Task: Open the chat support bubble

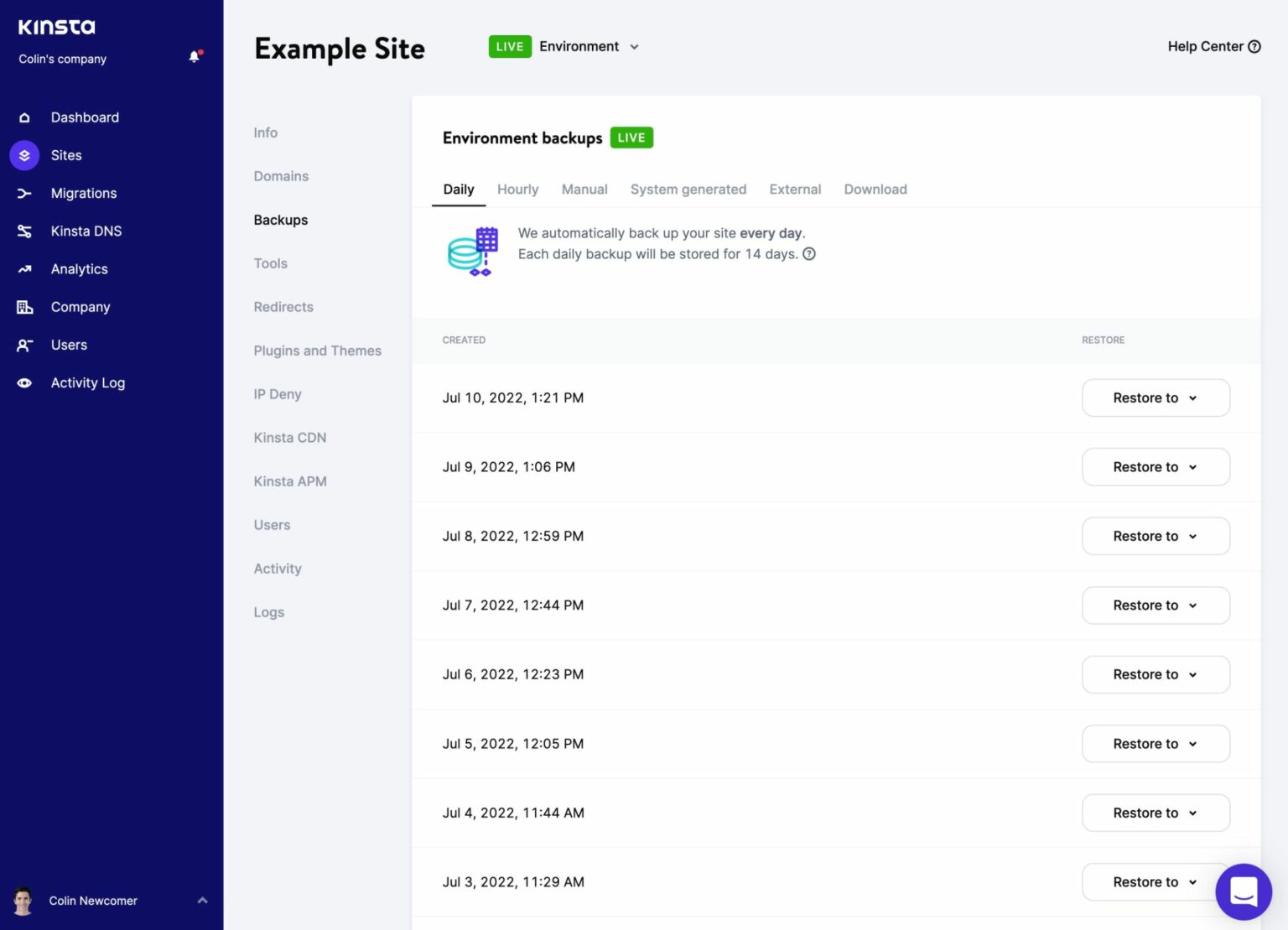Action: click(x=1243, y=891)
